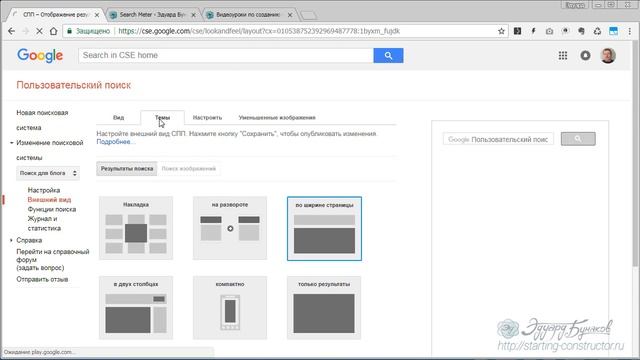
Task: Open the lightning bolt extension icon
Action: 533,31
